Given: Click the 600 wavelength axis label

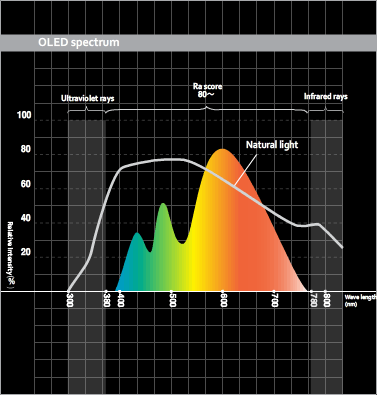Looking at the screenshot, I should click(x=224, y=300).
